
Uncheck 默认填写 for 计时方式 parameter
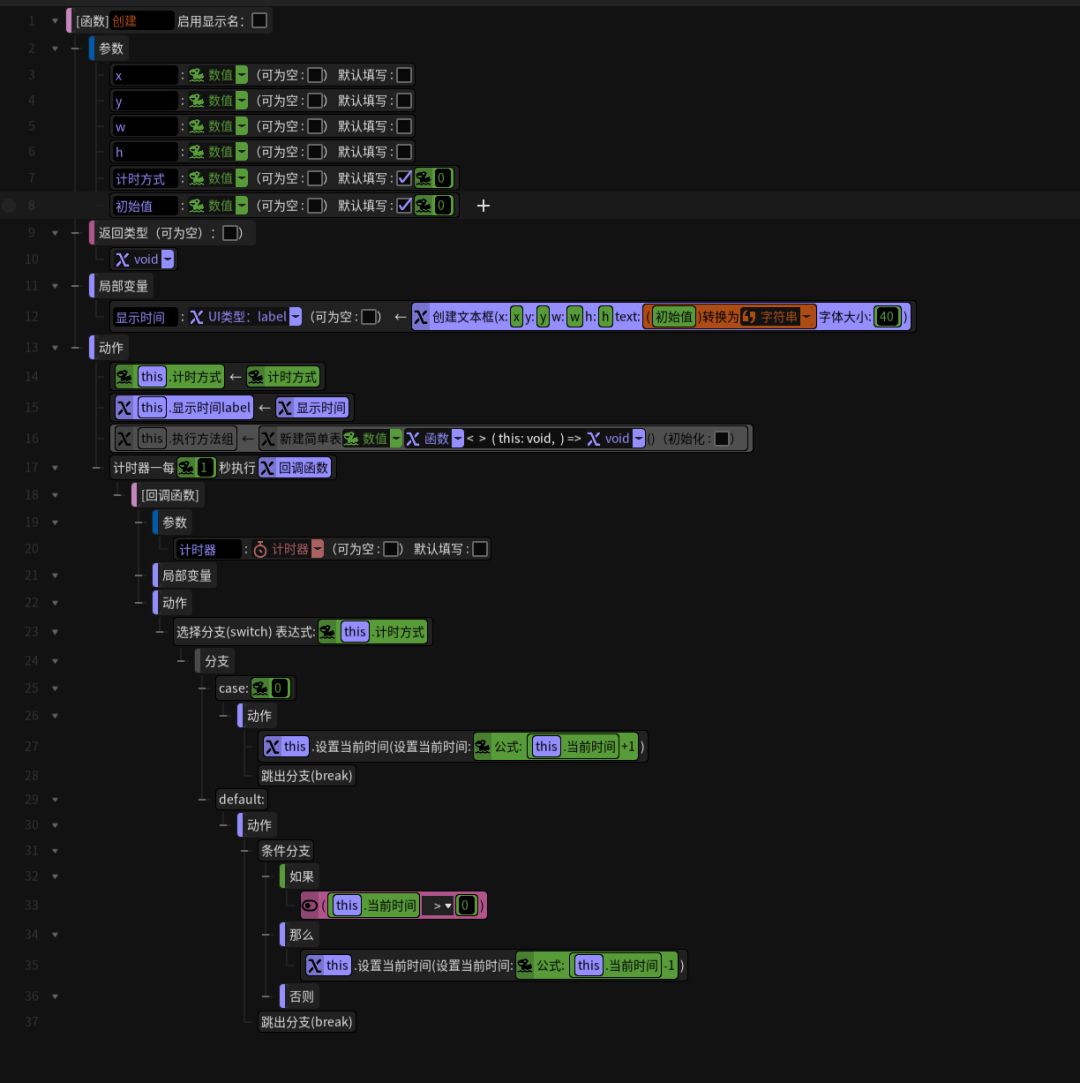click(x=405, y=178)
